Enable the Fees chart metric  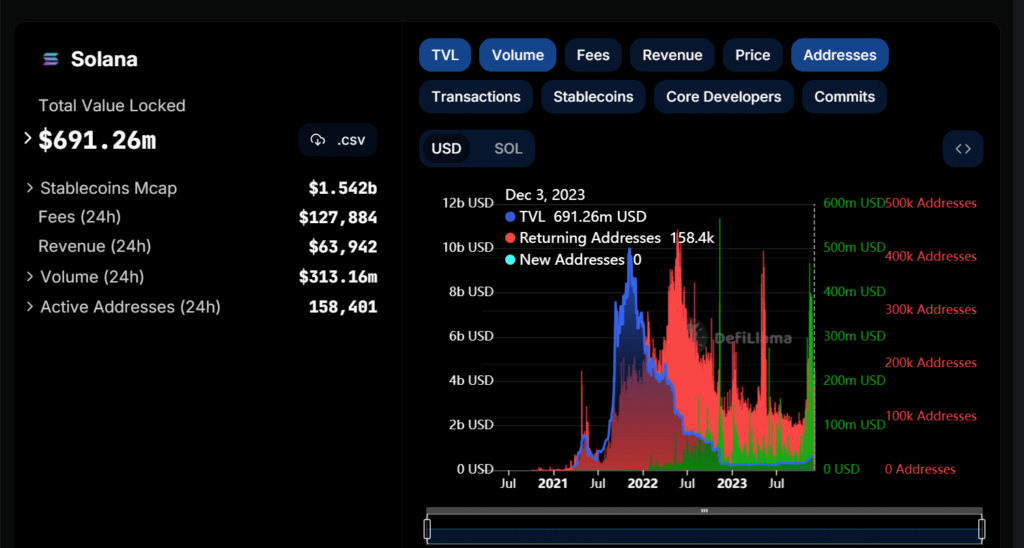(593, 55)
